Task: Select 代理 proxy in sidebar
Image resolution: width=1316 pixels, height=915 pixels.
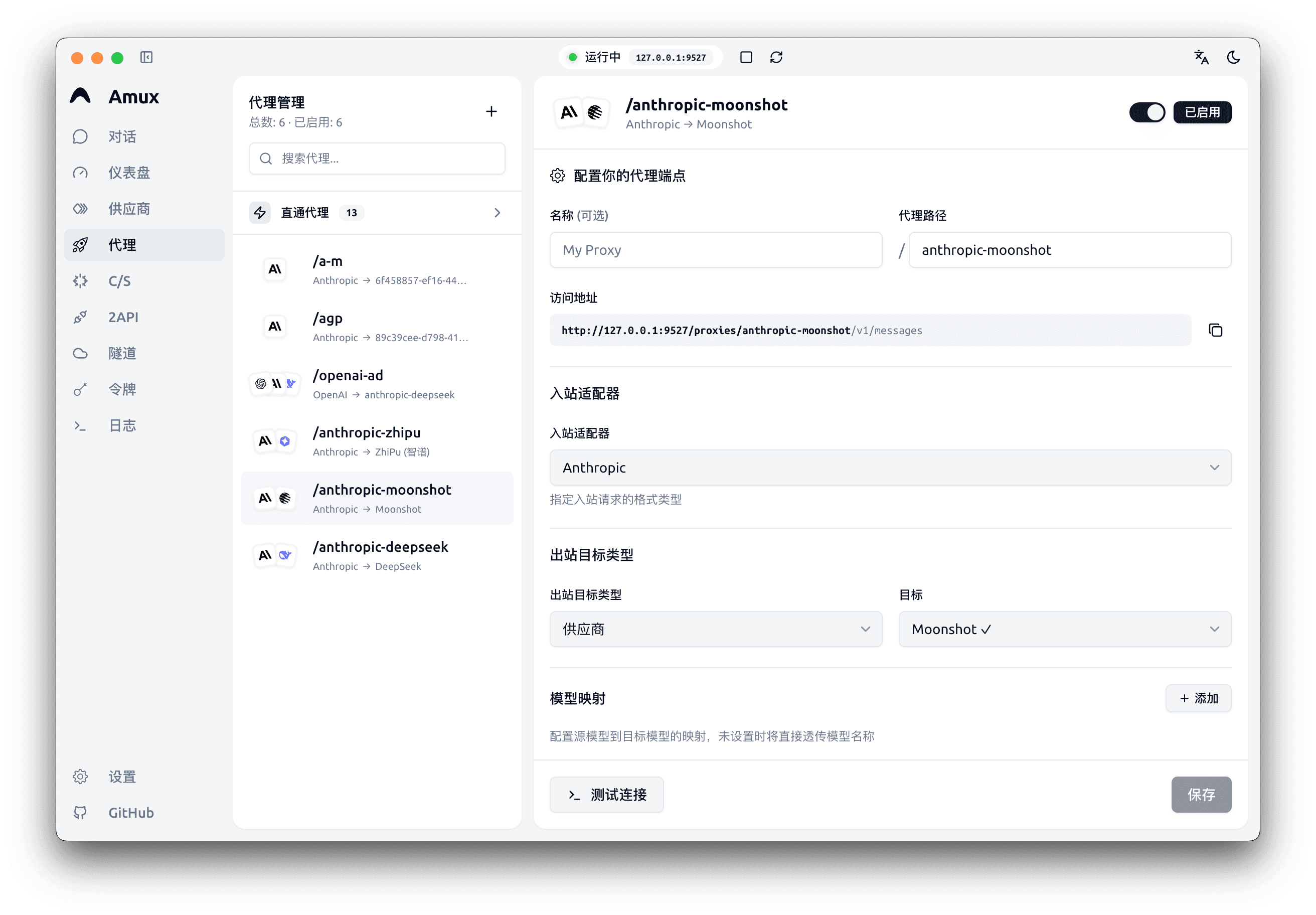Action: pyautogui.click(x=144, y=245)
